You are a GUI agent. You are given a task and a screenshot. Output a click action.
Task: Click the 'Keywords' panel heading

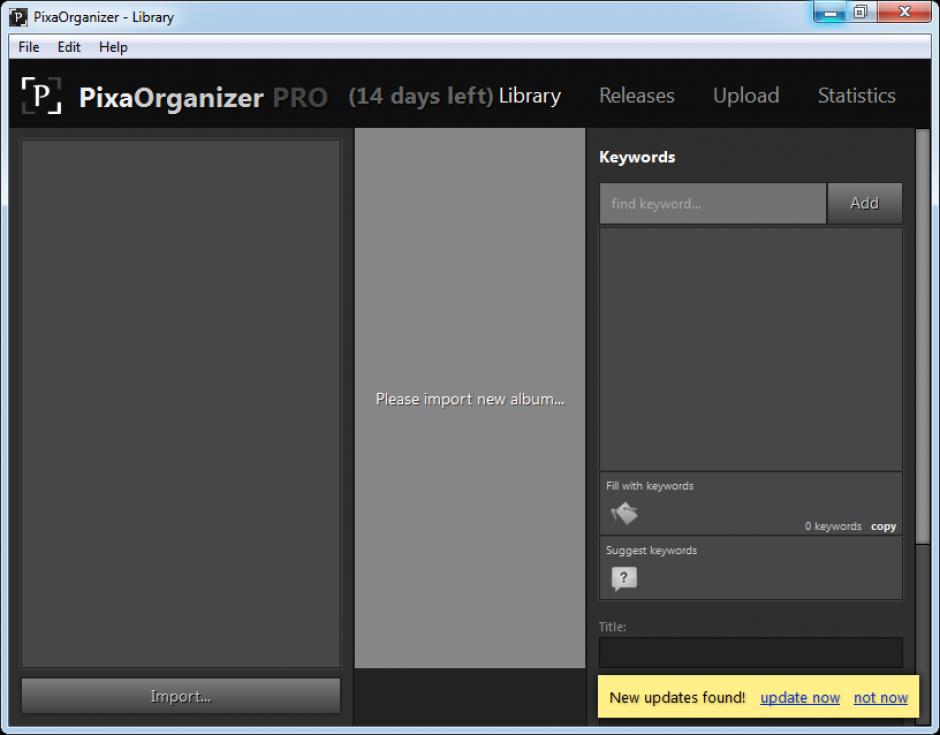637,157
